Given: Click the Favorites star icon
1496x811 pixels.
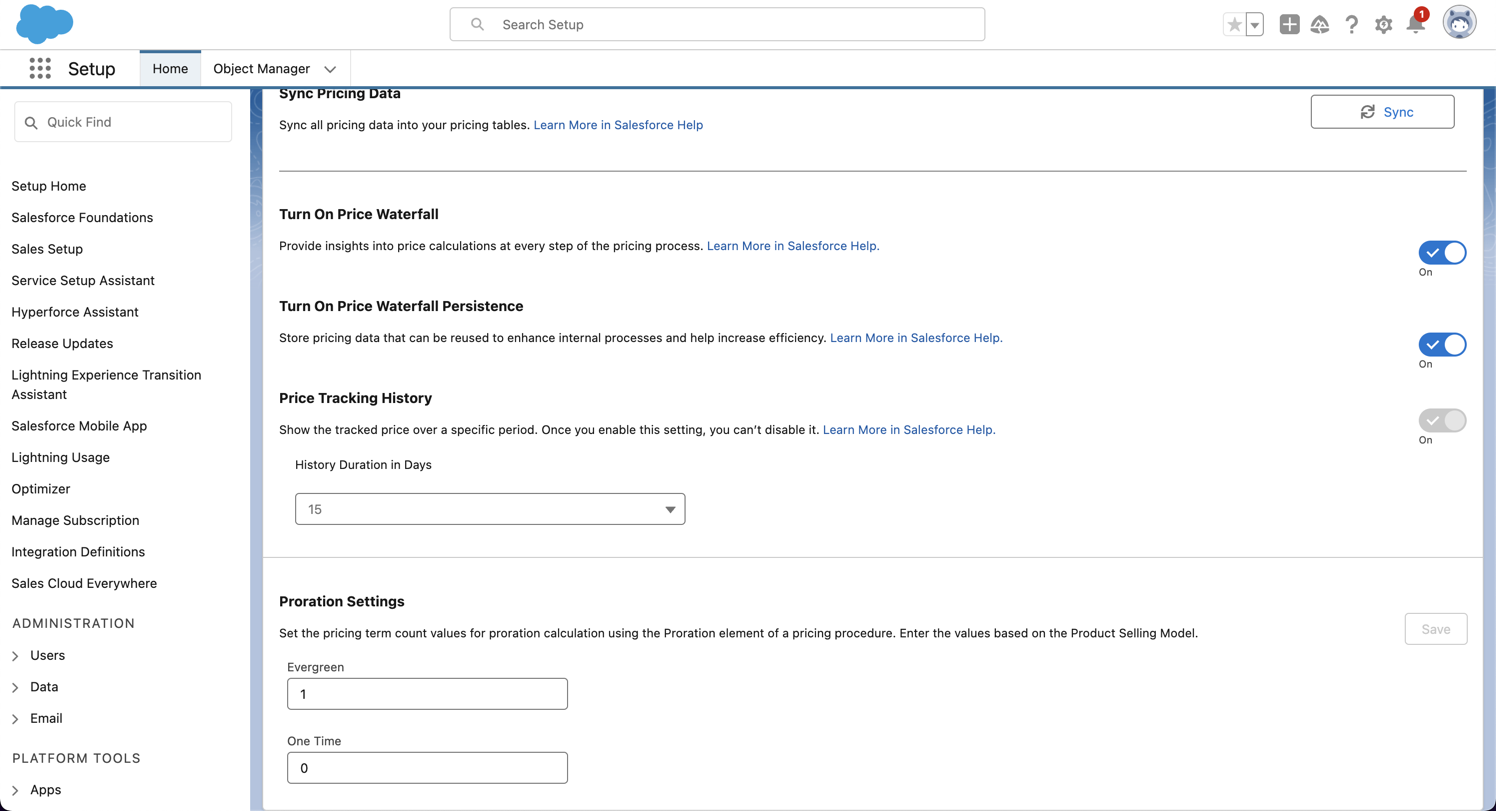Looking at the screenshot, I should 1234,25.
